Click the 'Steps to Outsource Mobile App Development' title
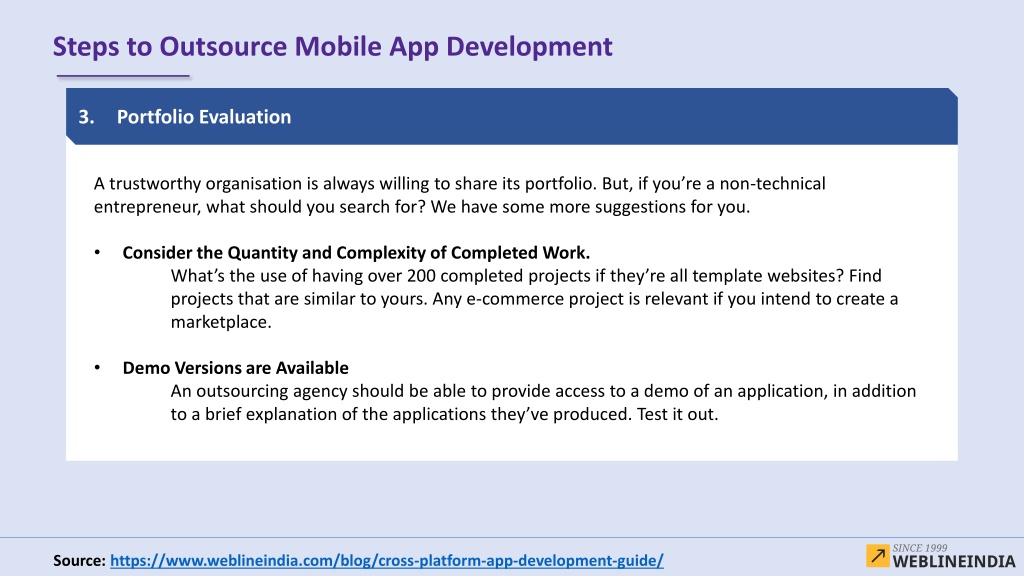The image size is (1024, 576). pyautogui.click(x=332, y=46)
